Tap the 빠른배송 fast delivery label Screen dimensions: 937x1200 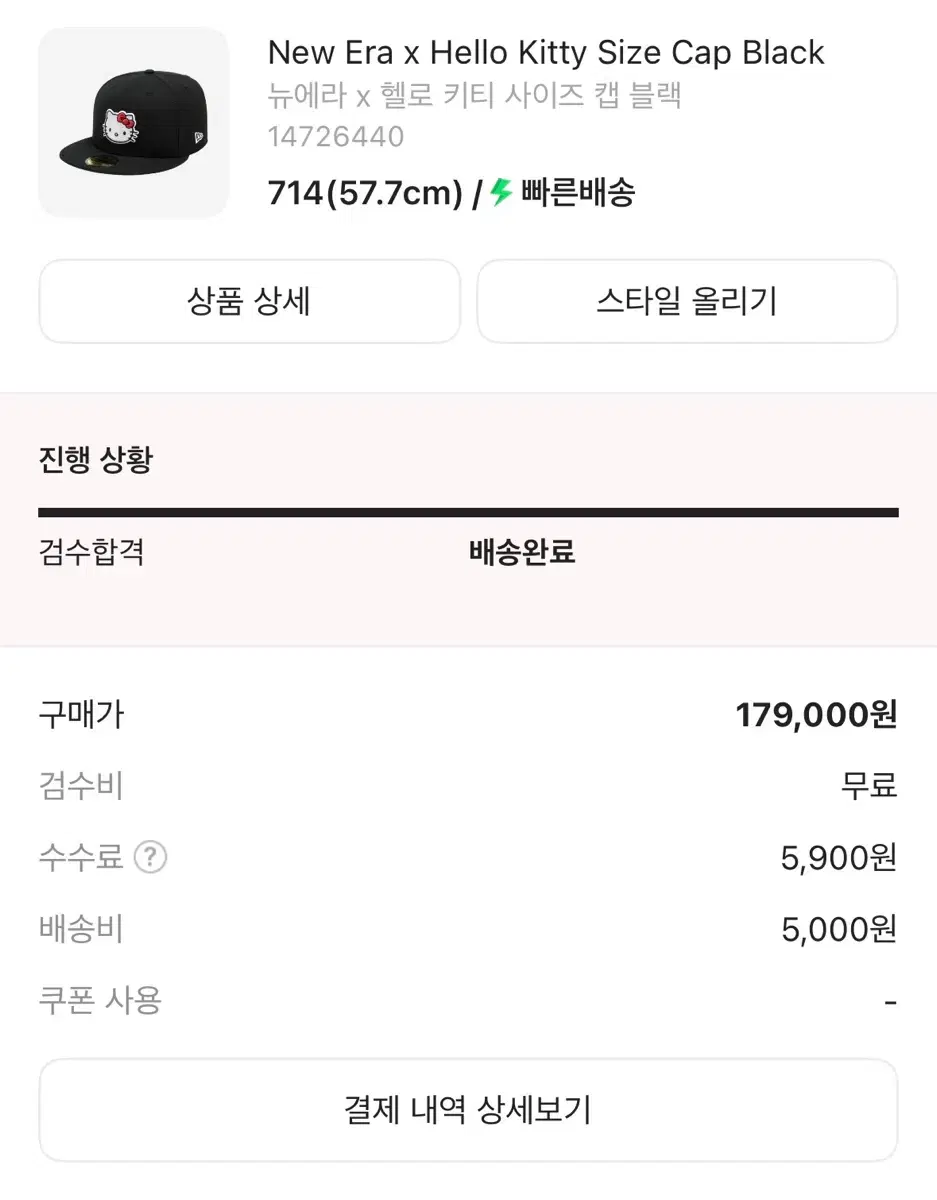tap(578, 192)
